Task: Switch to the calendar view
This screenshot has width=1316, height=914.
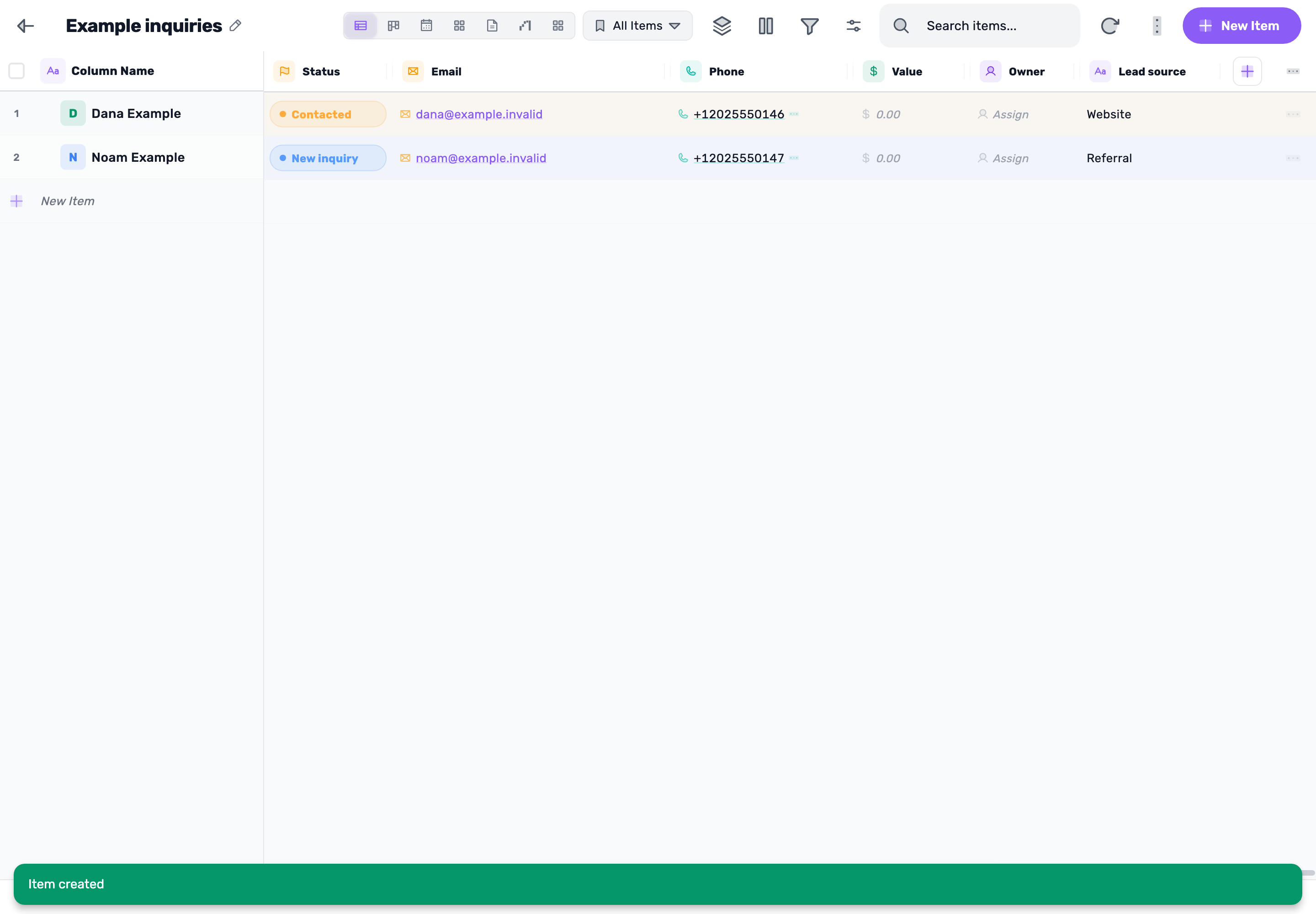Action: point(426,26)
